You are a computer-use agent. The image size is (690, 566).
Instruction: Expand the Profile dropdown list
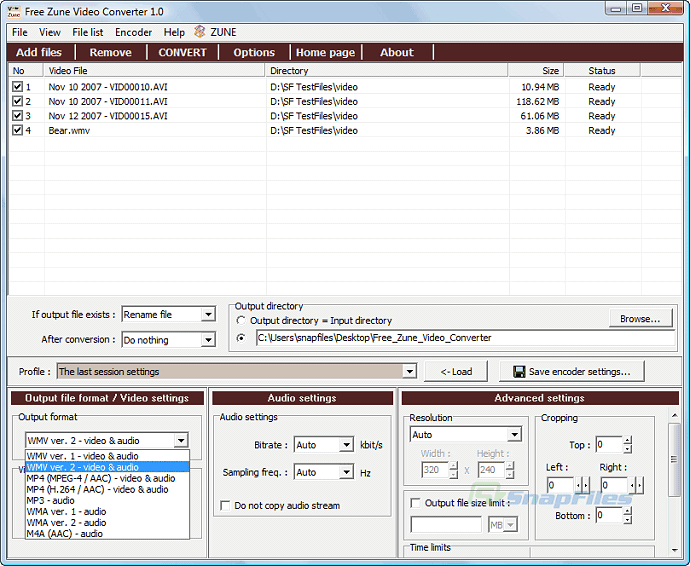[409, 371]
